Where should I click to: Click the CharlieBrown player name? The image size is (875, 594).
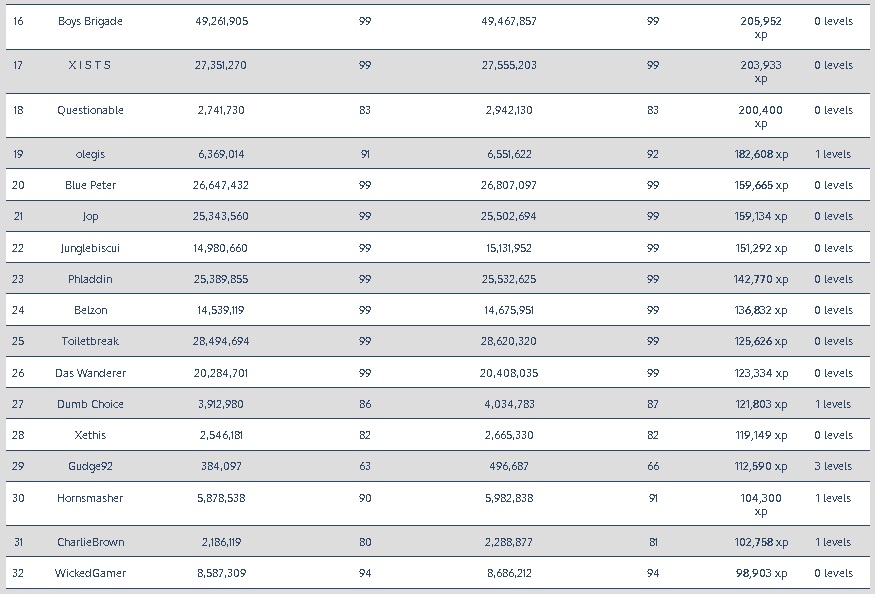(x=90, y=542)
